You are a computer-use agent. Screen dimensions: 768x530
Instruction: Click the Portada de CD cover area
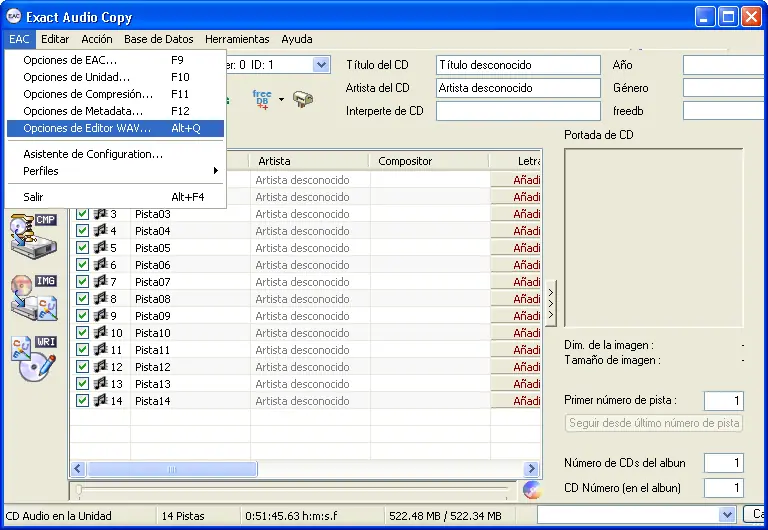pos(653,238)
